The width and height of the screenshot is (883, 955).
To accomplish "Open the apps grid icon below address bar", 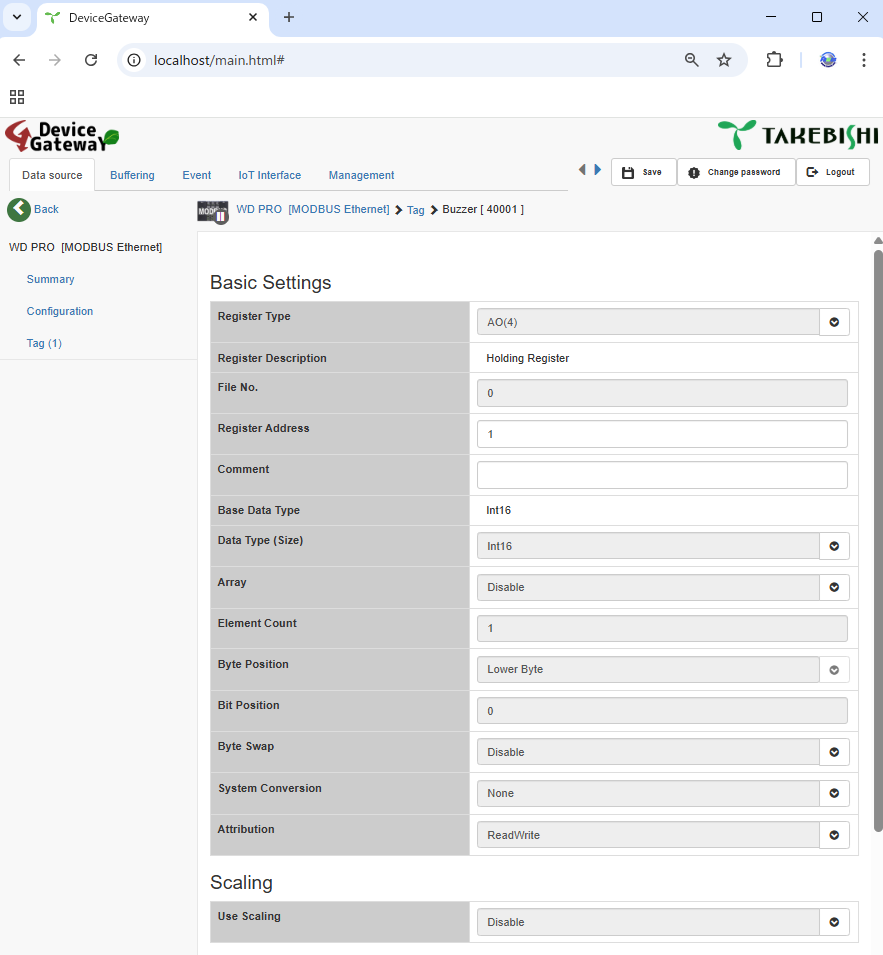I will [x=16, y=97].
